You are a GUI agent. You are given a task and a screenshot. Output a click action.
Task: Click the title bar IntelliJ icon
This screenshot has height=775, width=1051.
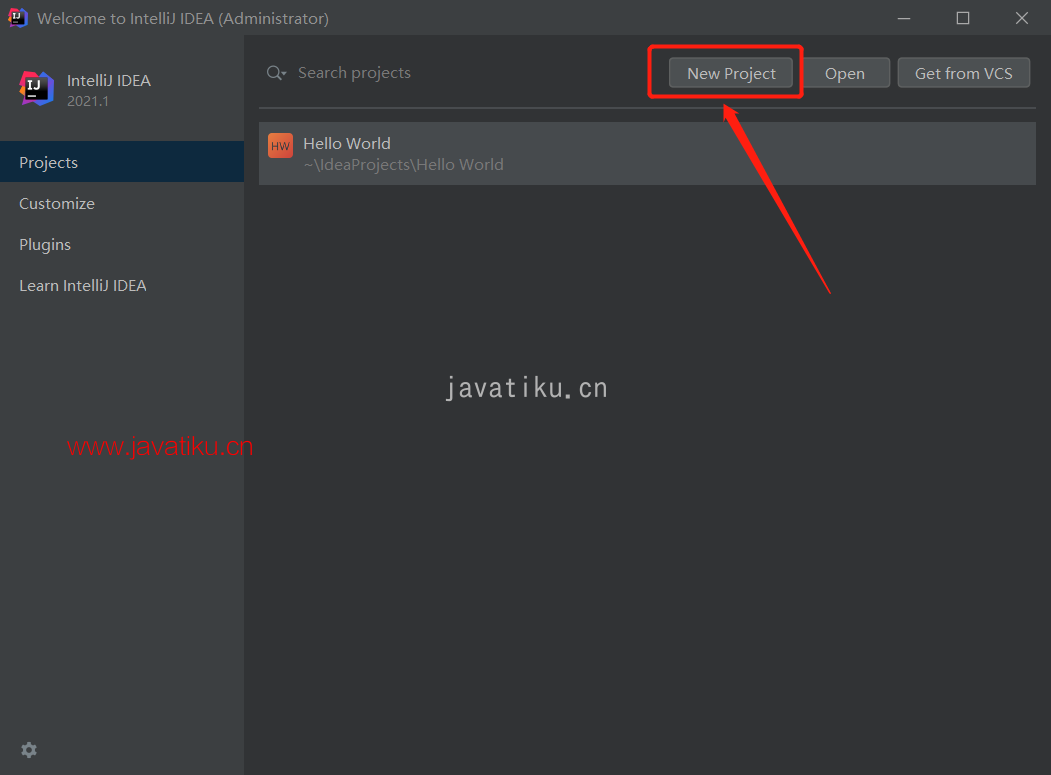coord(17,17)
